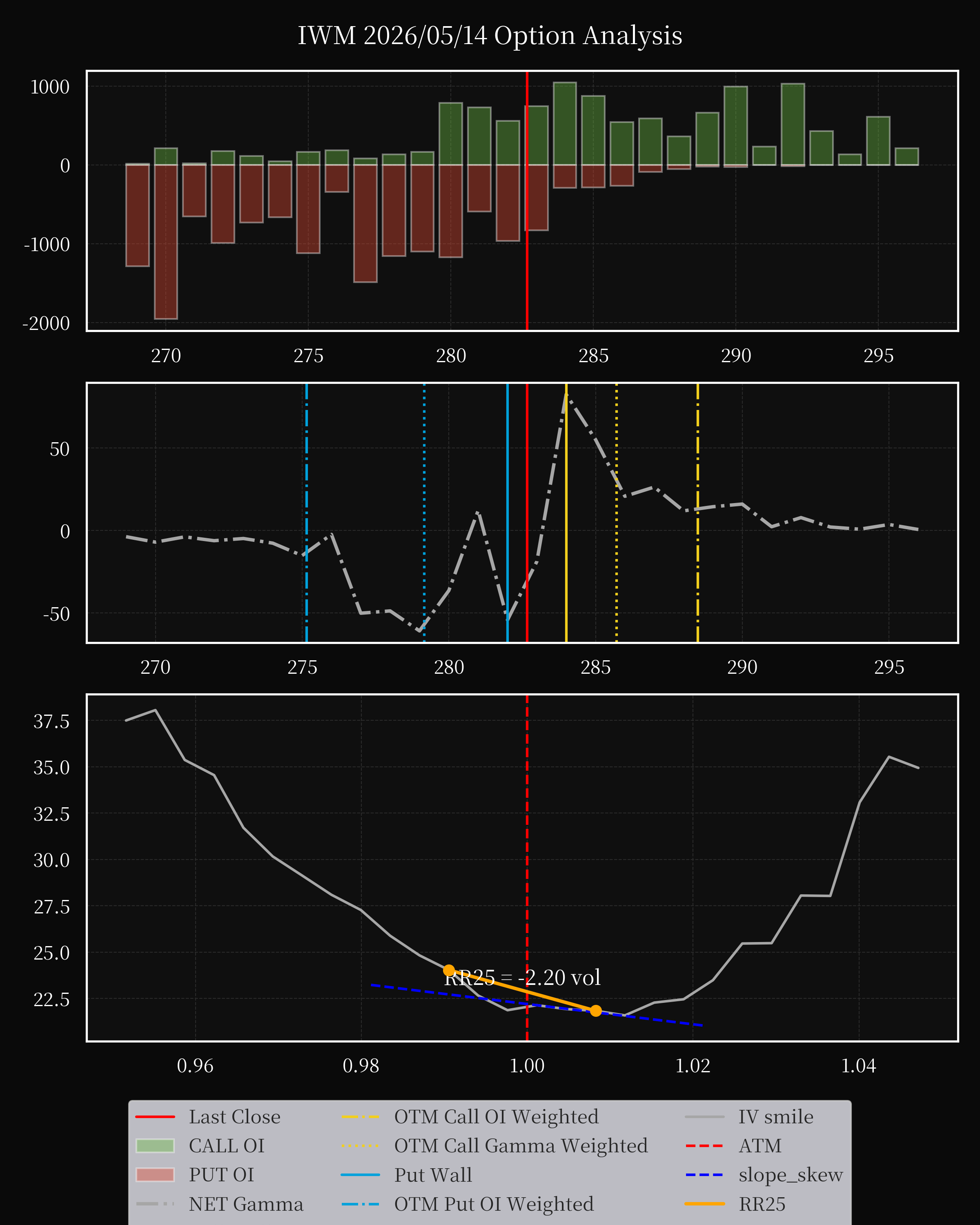This screenshot has width=980, height=1225.
Task: Click the 1000 y-axis label of OI chart
Action: click(x=50, y=87)
